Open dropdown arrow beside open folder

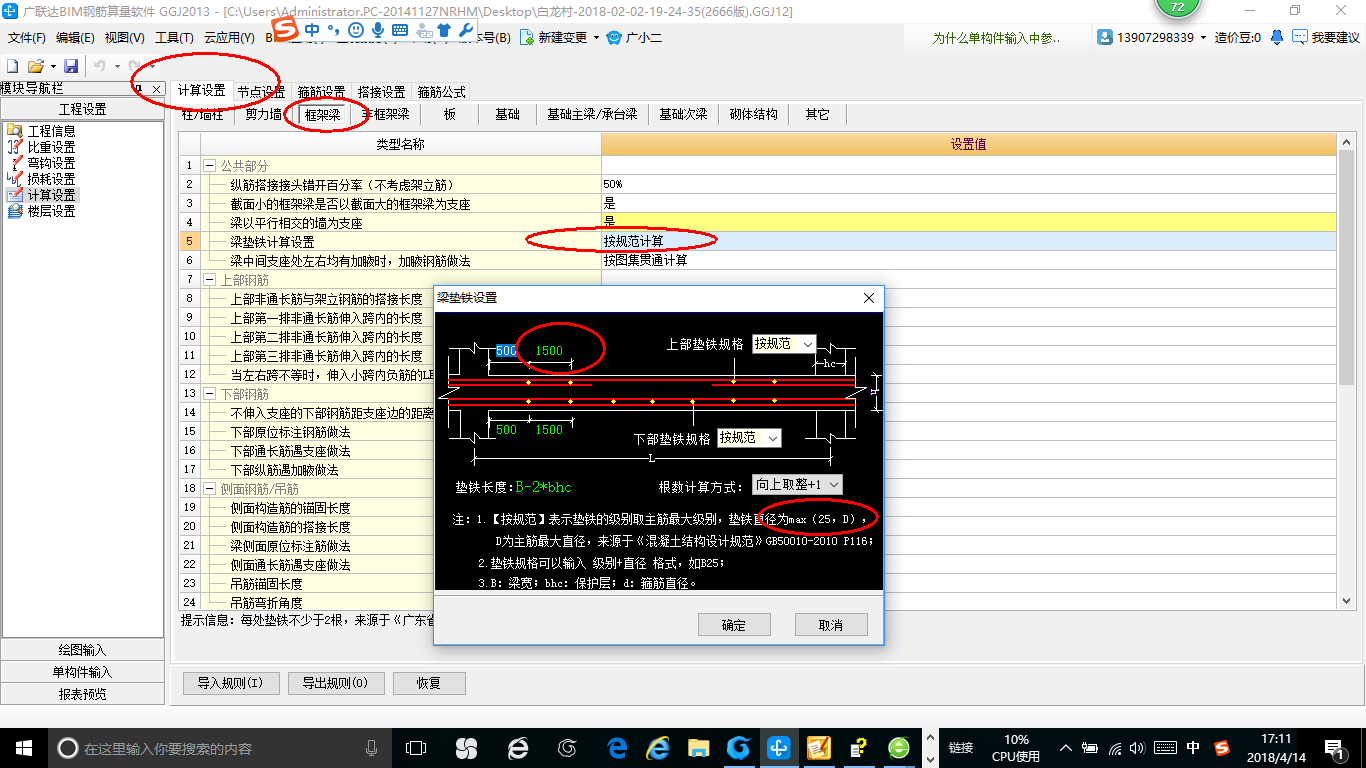(53, 66)
